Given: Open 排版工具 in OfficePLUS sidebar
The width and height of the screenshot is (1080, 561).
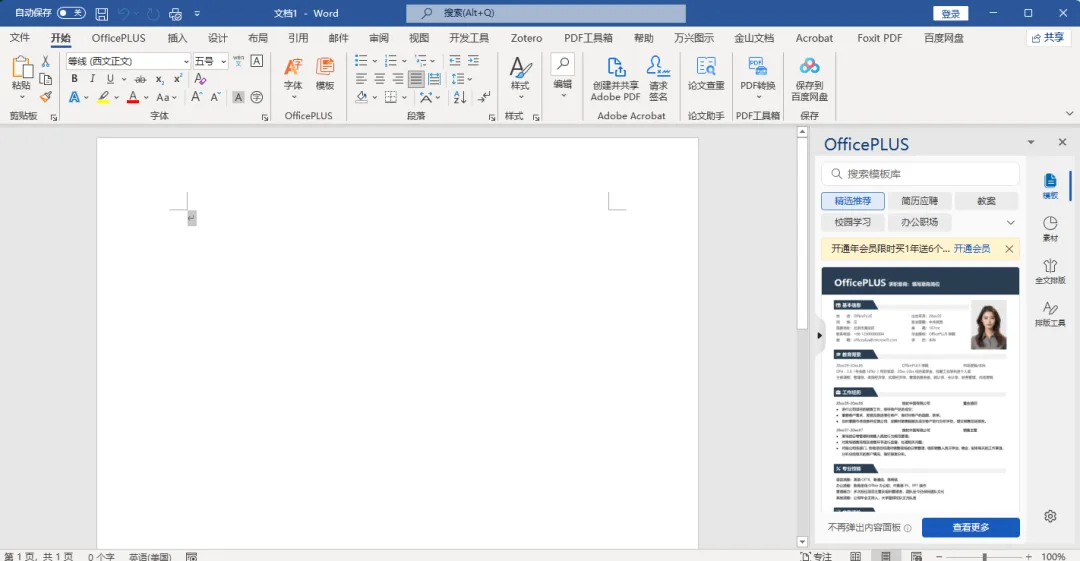Looking at the screenshot, I should [x=1050, y=314].
